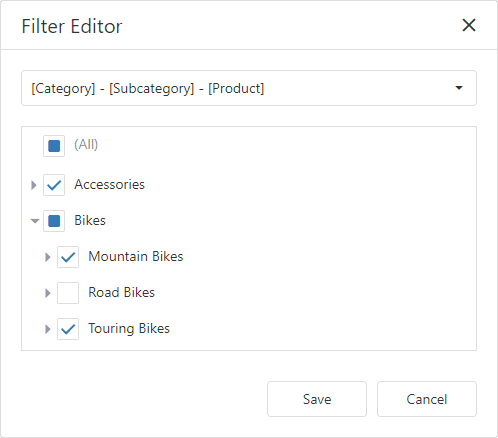
Task: Close the Filter Editor dialog
Action: pyautogui.click(x=469, y=25)
